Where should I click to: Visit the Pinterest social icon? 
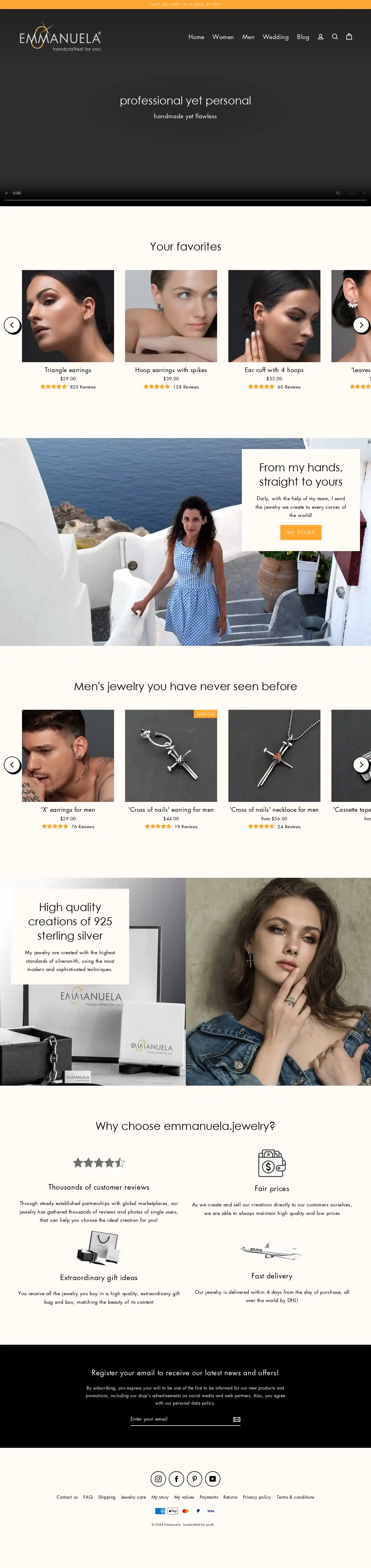click(195, 1479)
